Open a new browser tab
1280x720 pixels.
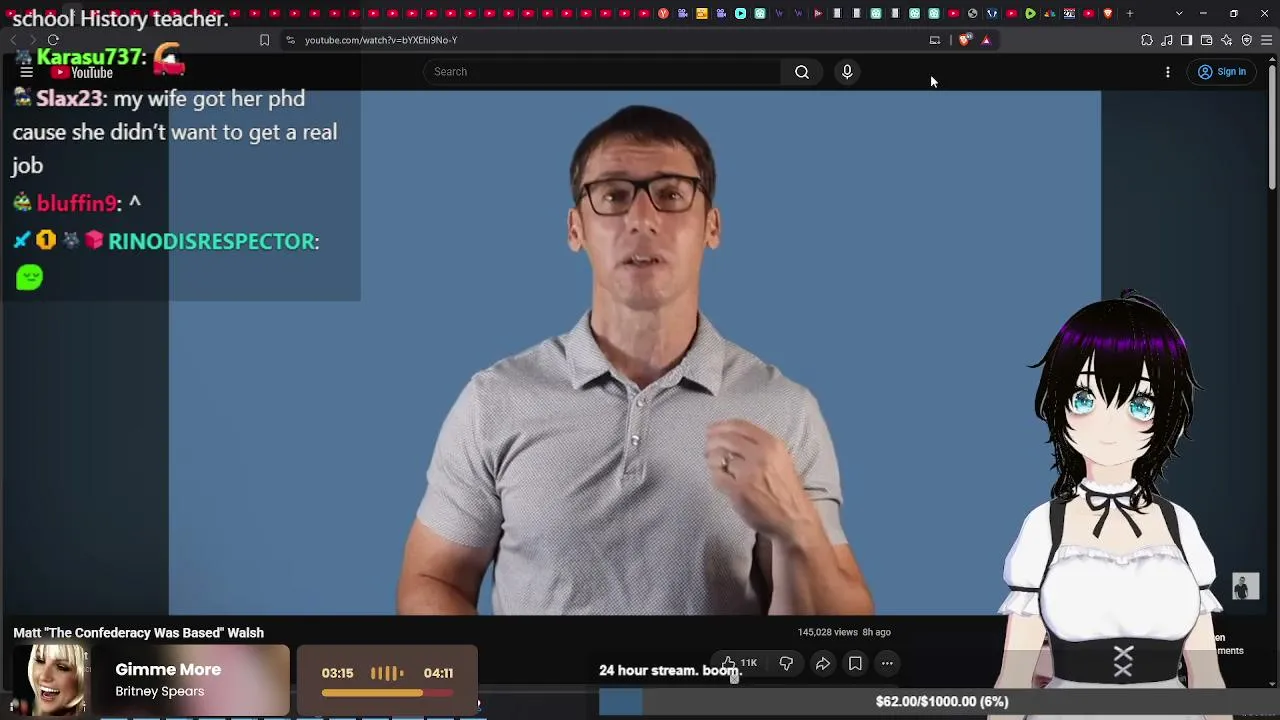[1130, 13]
